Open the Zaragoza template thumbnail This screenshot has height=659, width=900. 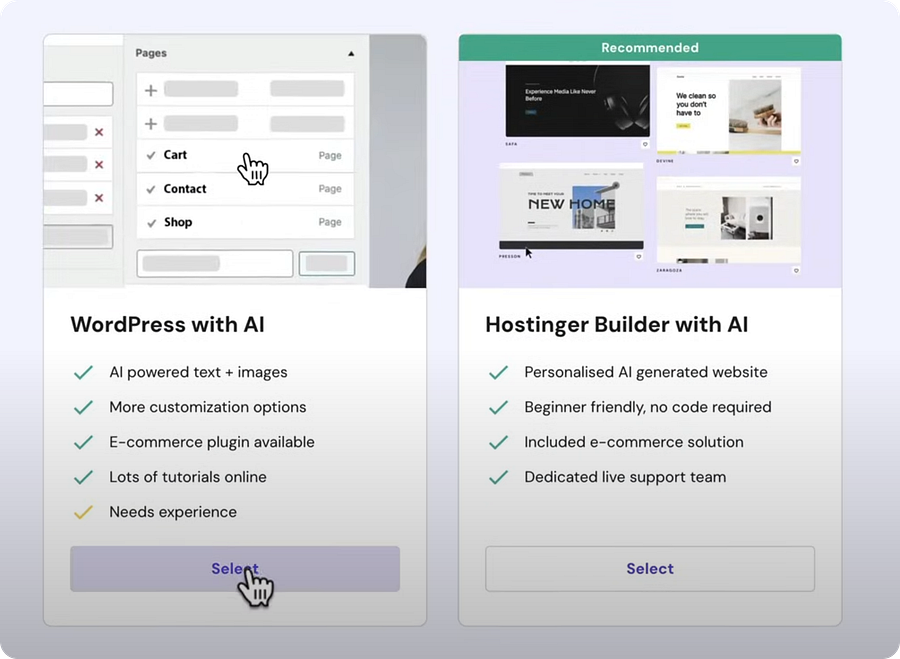click(x=728, y=220)
